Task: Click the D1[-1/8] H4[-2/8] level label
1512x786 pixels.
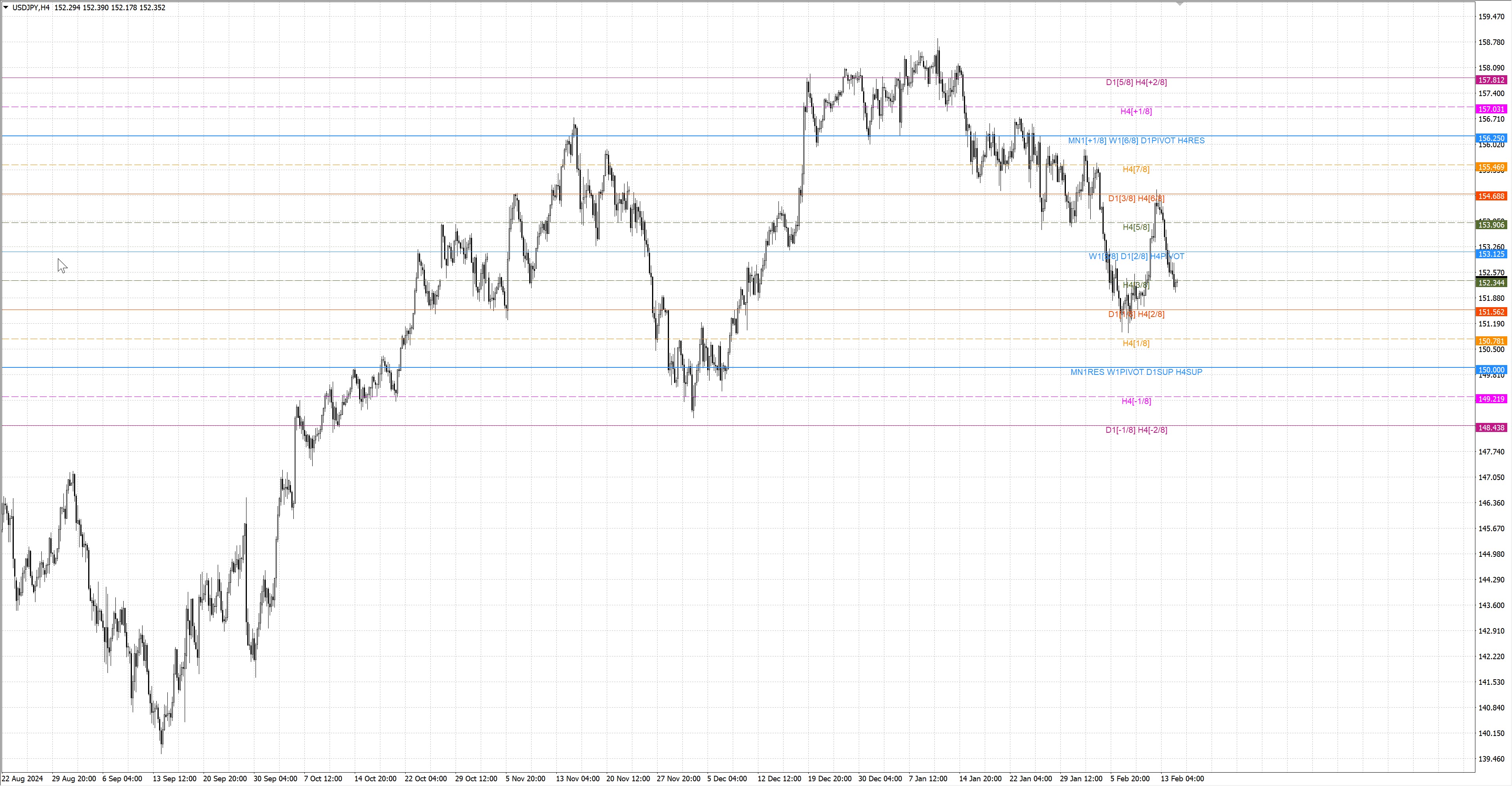Action: click(x=1136, y=430)
